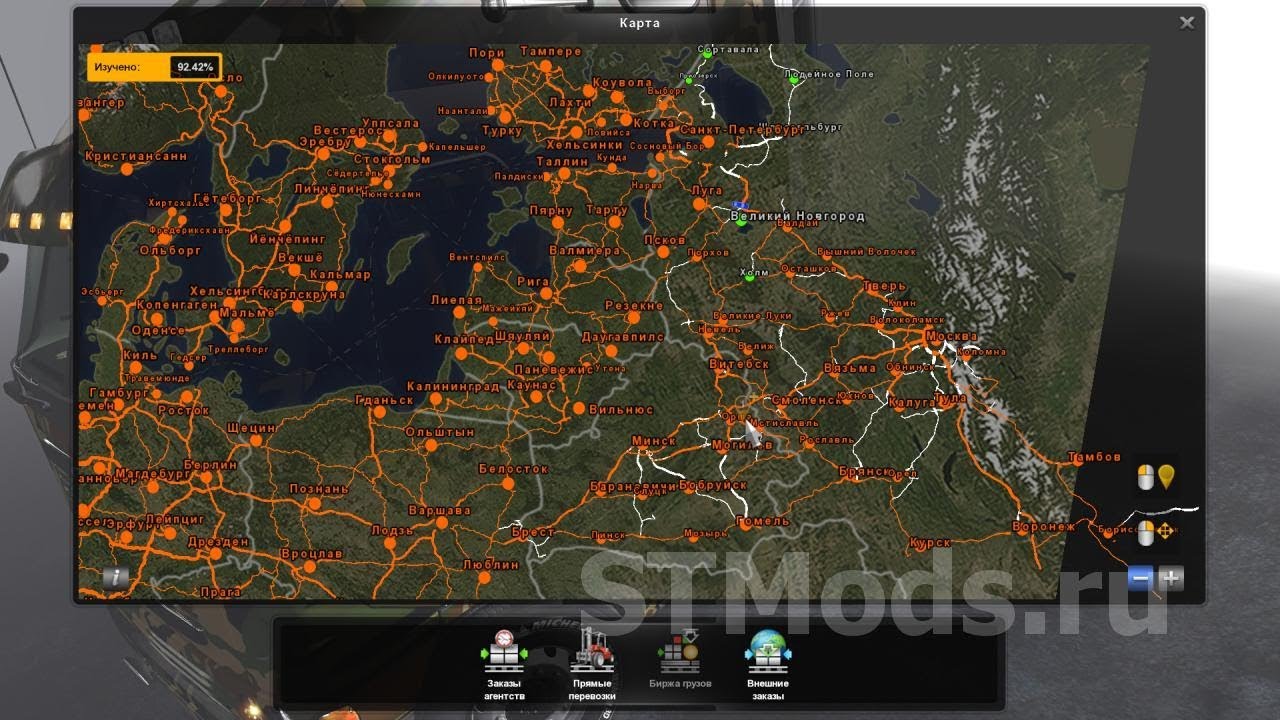Click the Стокгольм label
This screenshot has width=1280, height=720.
tap(392, 159)
